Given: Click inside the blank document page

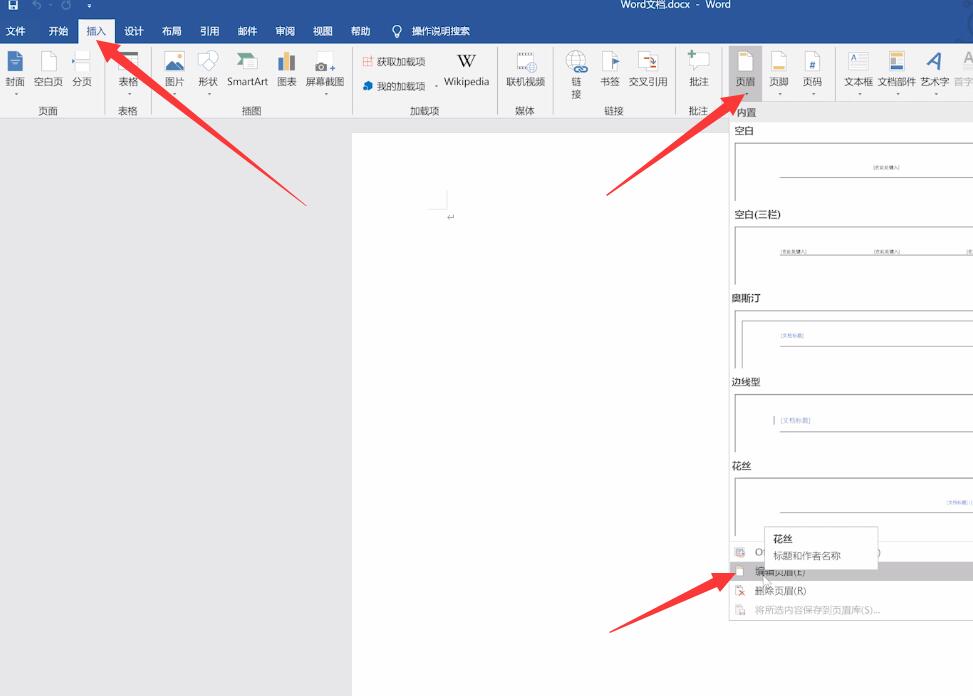Looking at the screenshot, I should (540, 414).
